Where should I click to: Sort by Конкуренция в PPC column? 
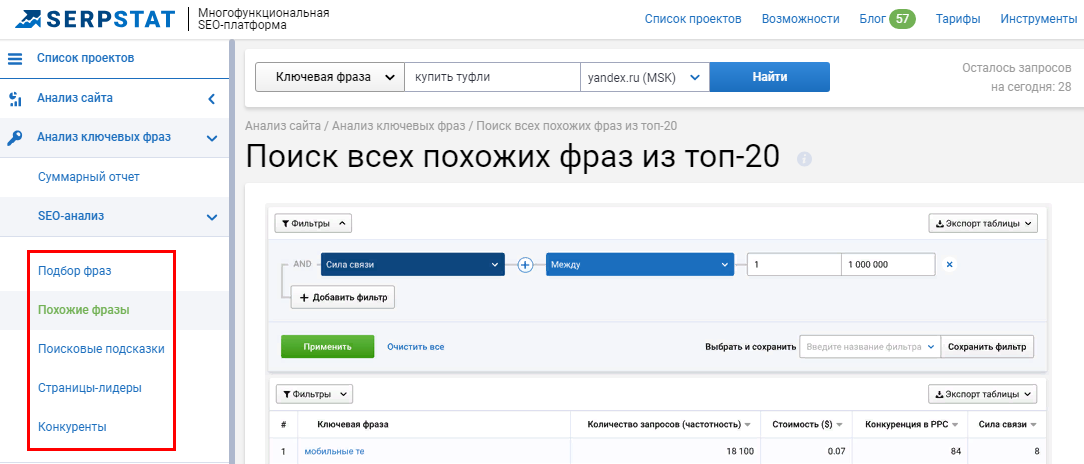click(x=911, y=424)
